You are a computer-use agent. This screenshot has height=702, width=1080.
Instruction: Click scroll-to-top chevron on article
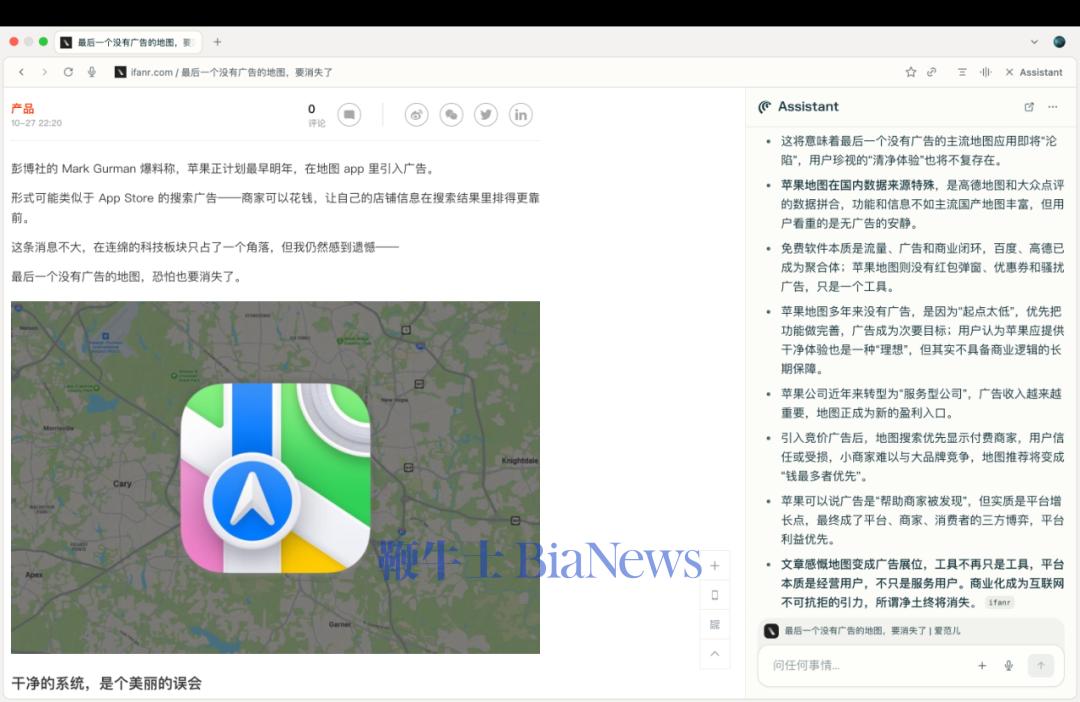pyautogui.click(x=714, y=653)
